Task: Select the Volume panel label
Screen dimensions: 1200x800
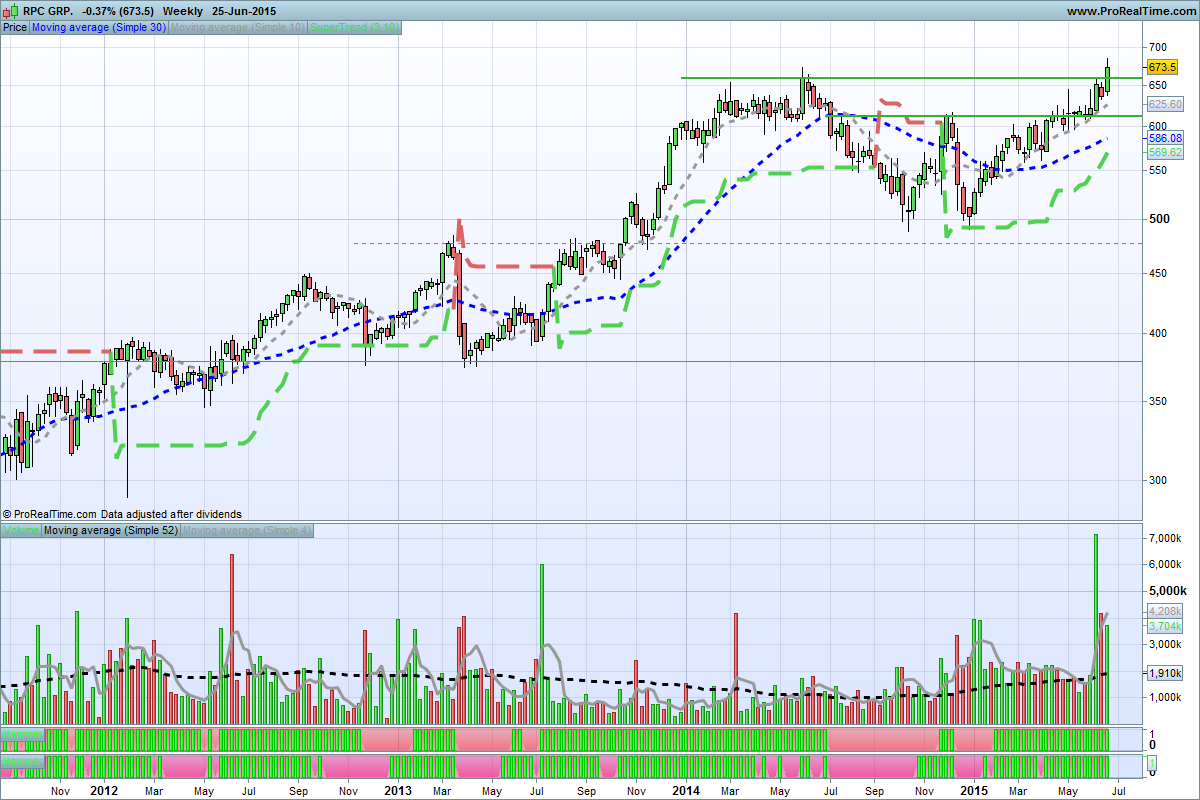Action: click(x=21, y=530)
